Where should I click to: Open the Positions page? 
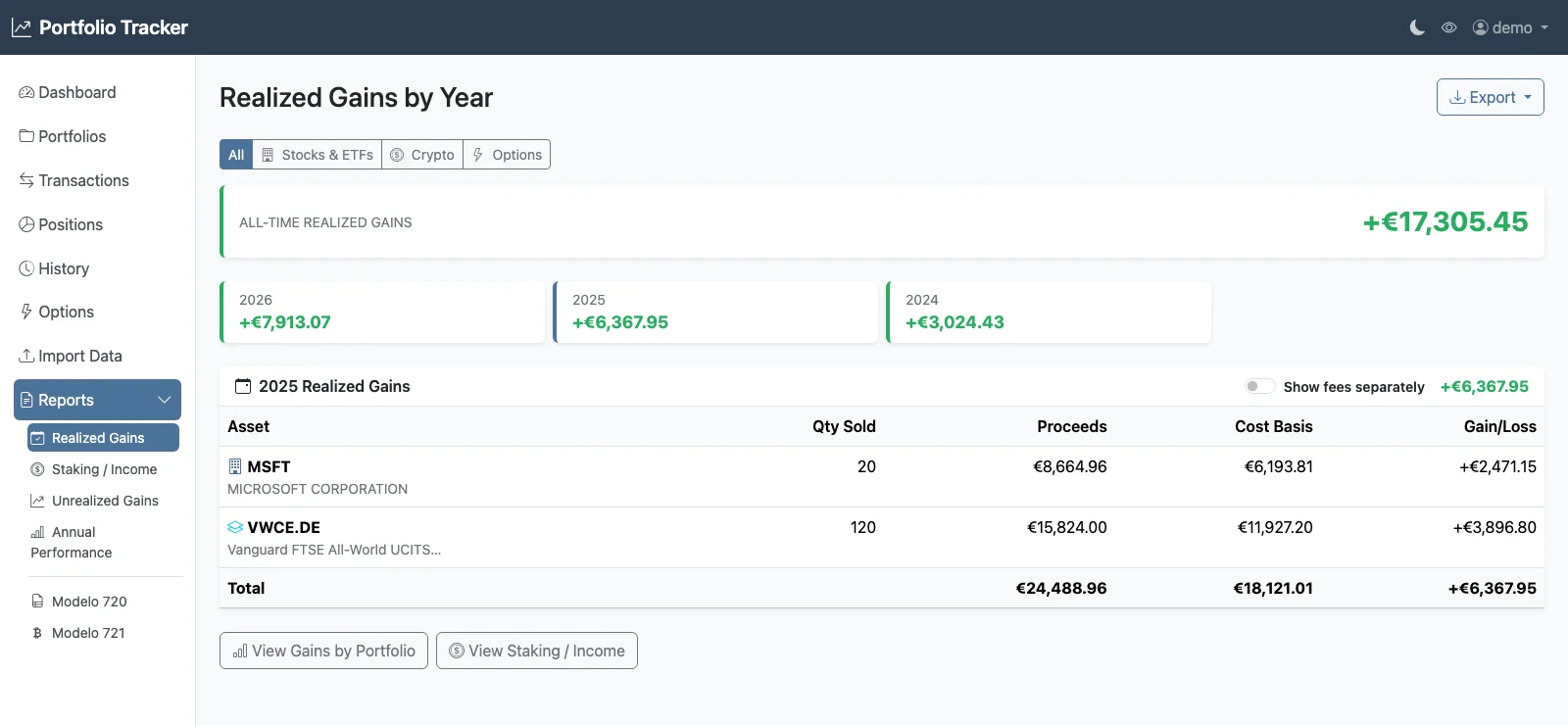(x=98, y=224)
